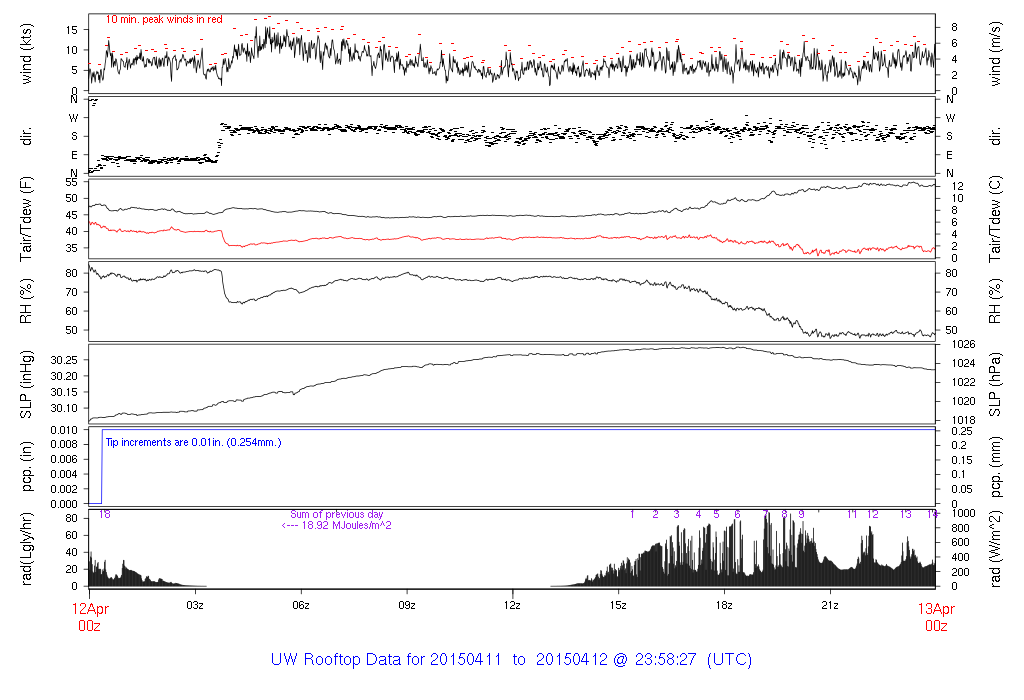Click the '30.25' pressure tick value

64,360
